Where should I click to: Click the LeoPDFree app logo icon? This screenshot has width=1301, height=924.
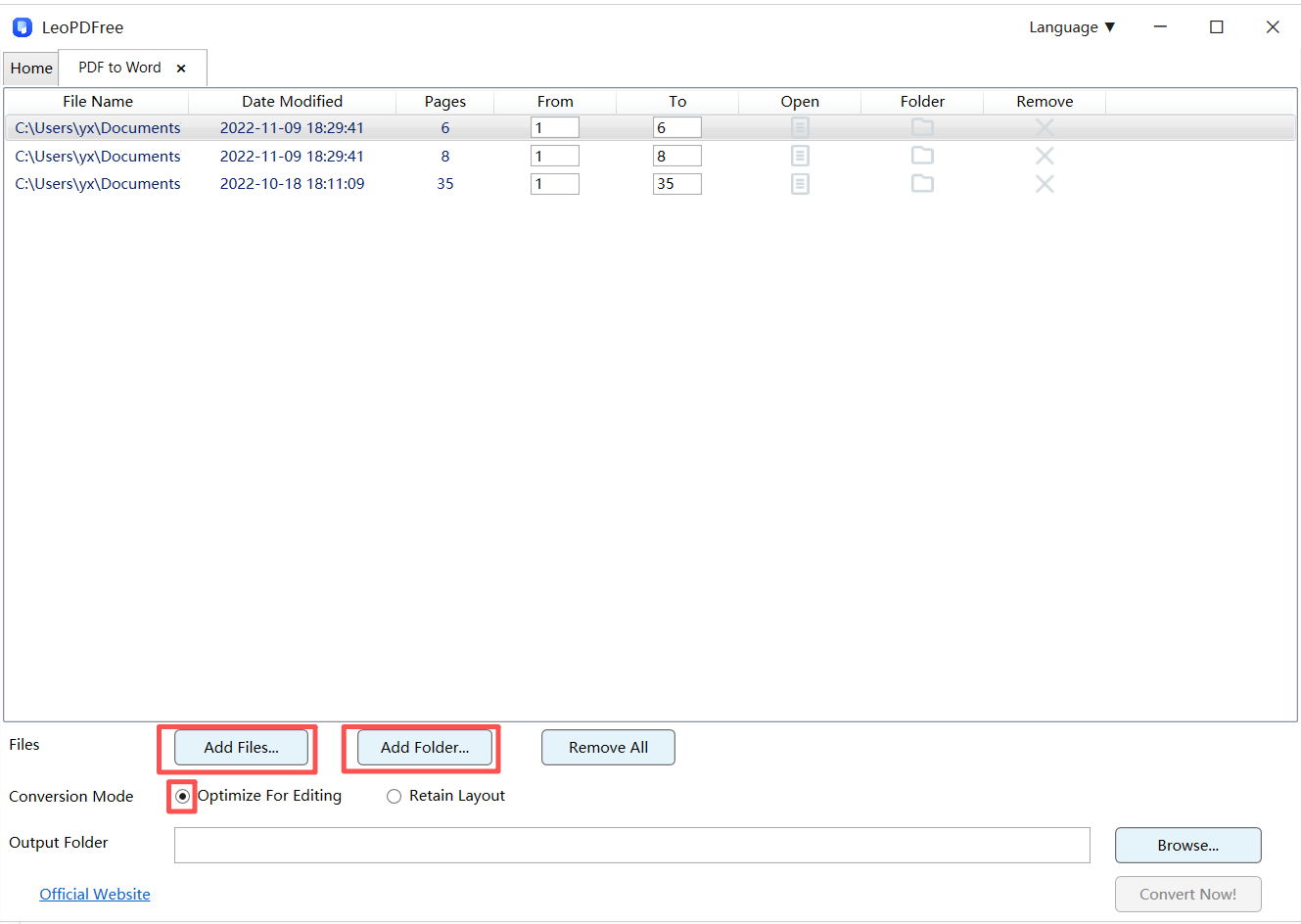(23, 27)
